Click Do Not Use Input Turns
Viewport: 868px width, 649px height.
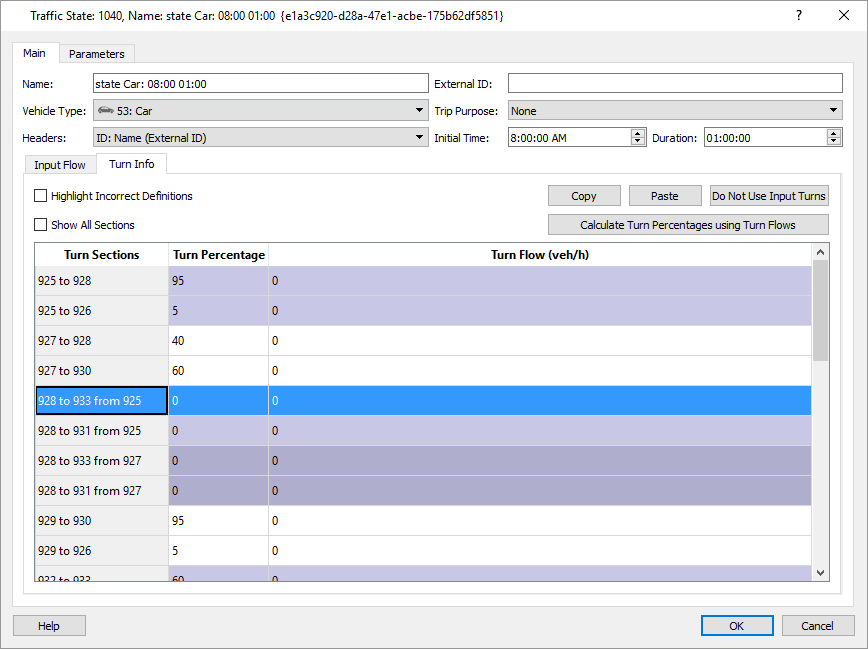pos(769,196)
